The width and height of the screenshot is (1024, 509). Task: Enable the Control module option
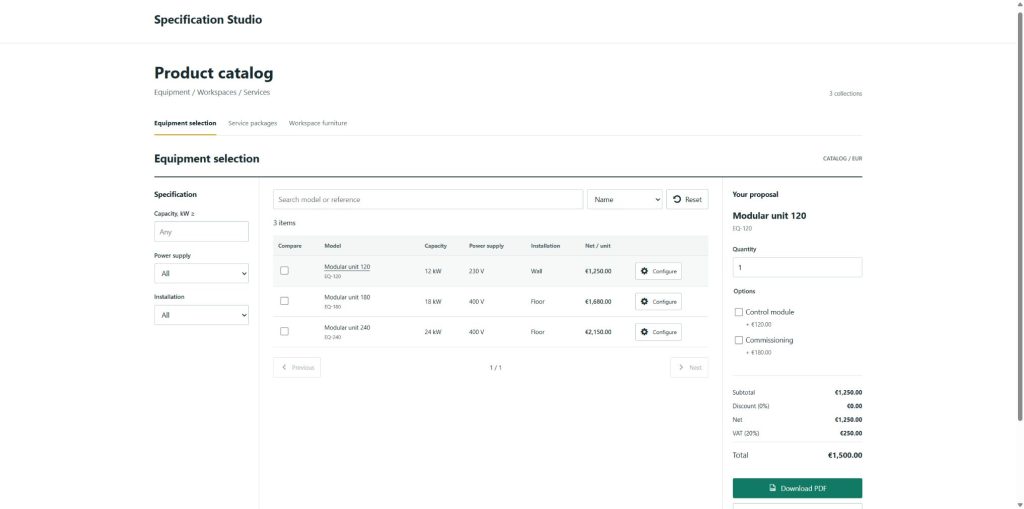(739, 312)
